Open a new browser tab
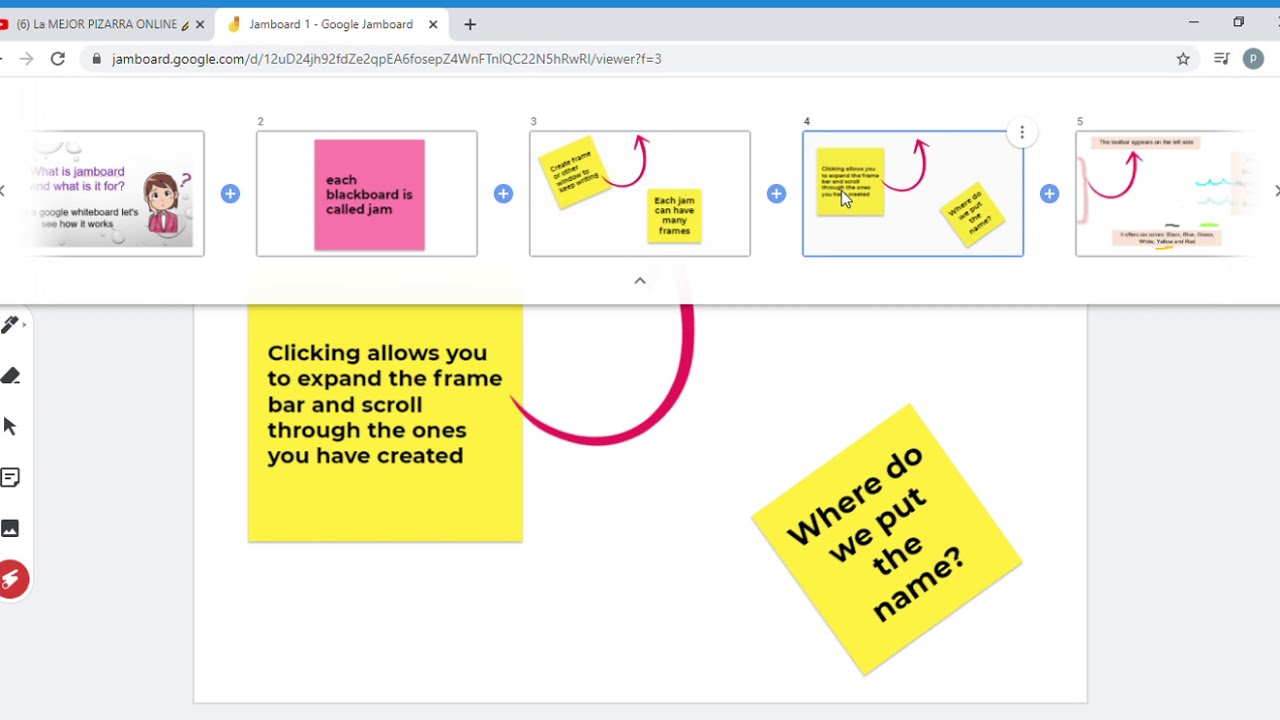 pyautogui.click(x=470, y=24)
